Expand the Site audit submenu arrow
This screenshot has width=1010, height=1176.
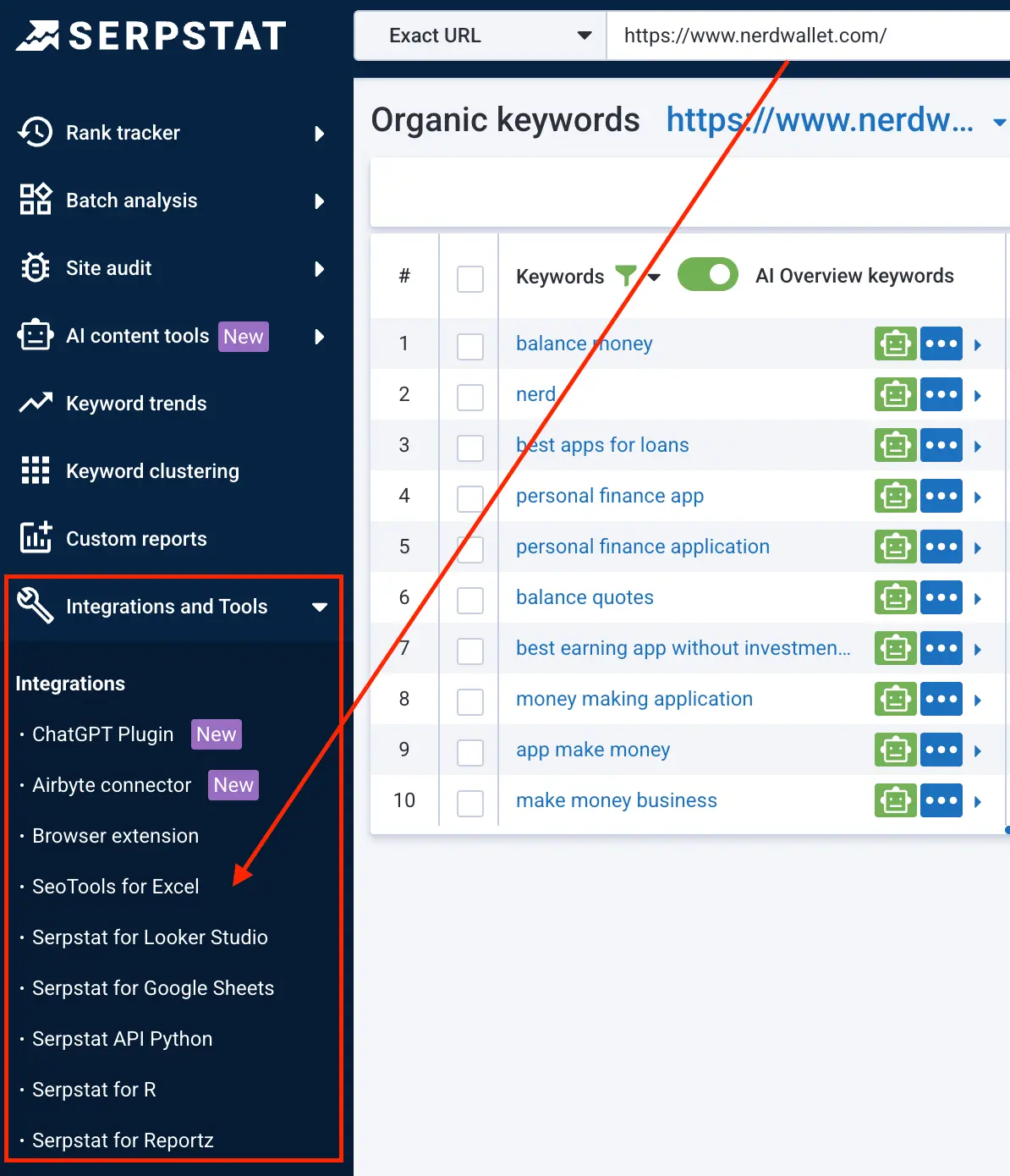[x=320, y=269]
